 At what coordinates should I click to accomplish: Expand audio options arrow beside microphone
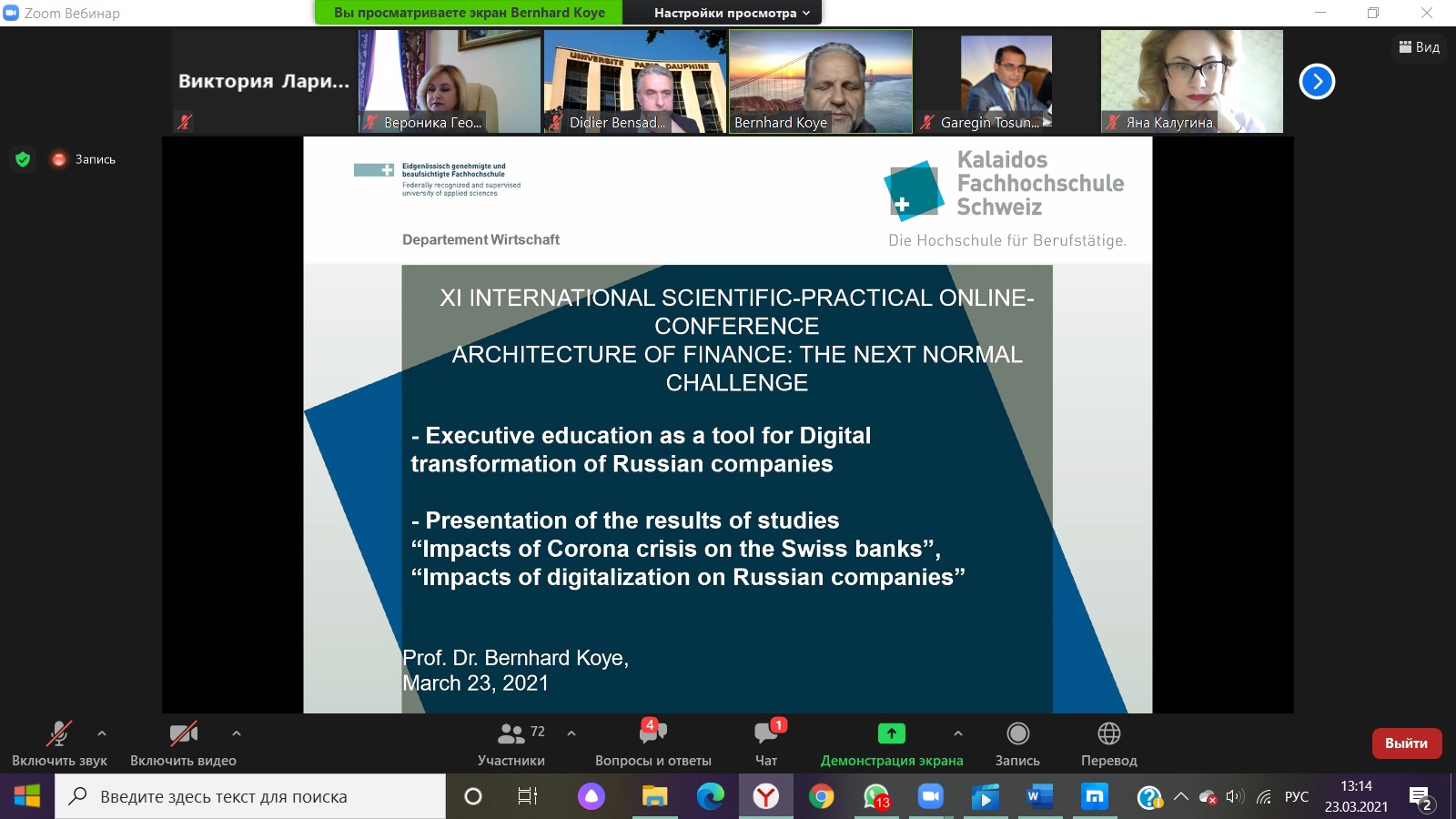pyautogui.click(x=102, y=733)
